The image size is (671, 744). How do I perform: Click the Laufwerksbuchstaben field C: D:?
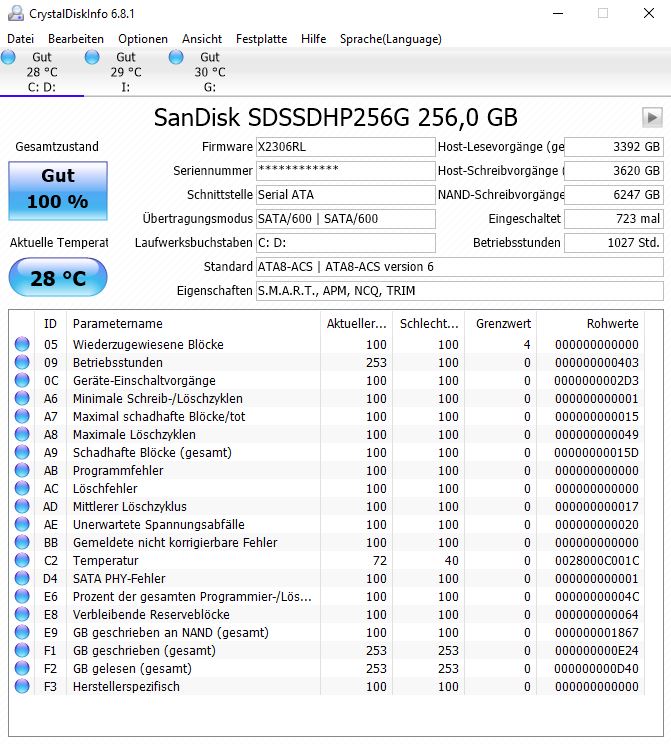pos(345,243)
